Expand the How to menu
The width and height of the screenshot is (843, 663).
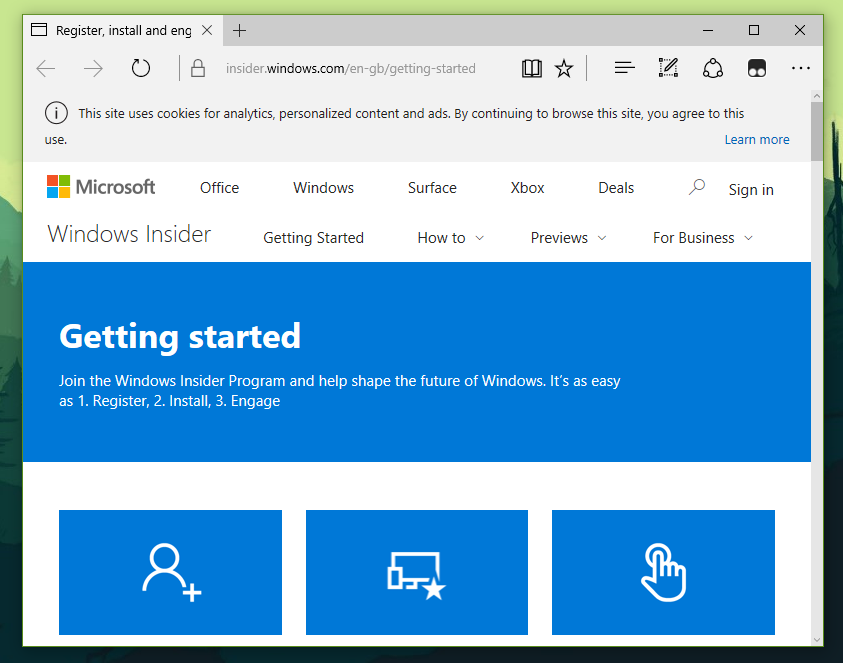click(451, 238)
